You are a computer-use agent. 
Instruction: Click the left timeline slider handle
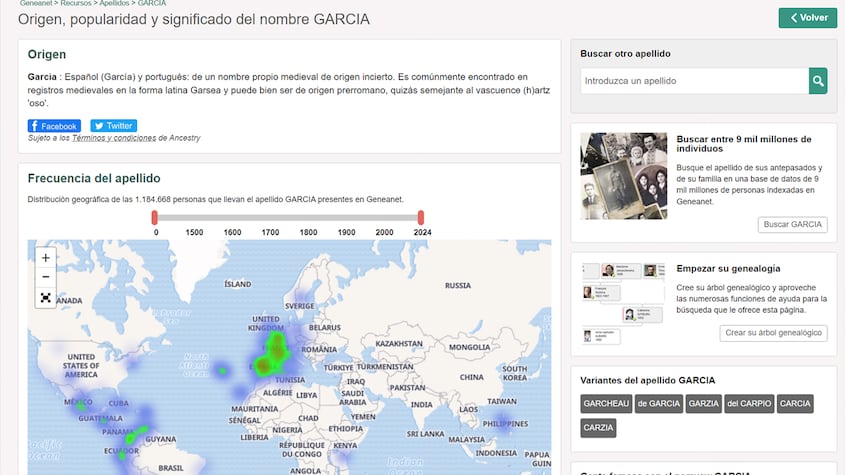[155, 217]
